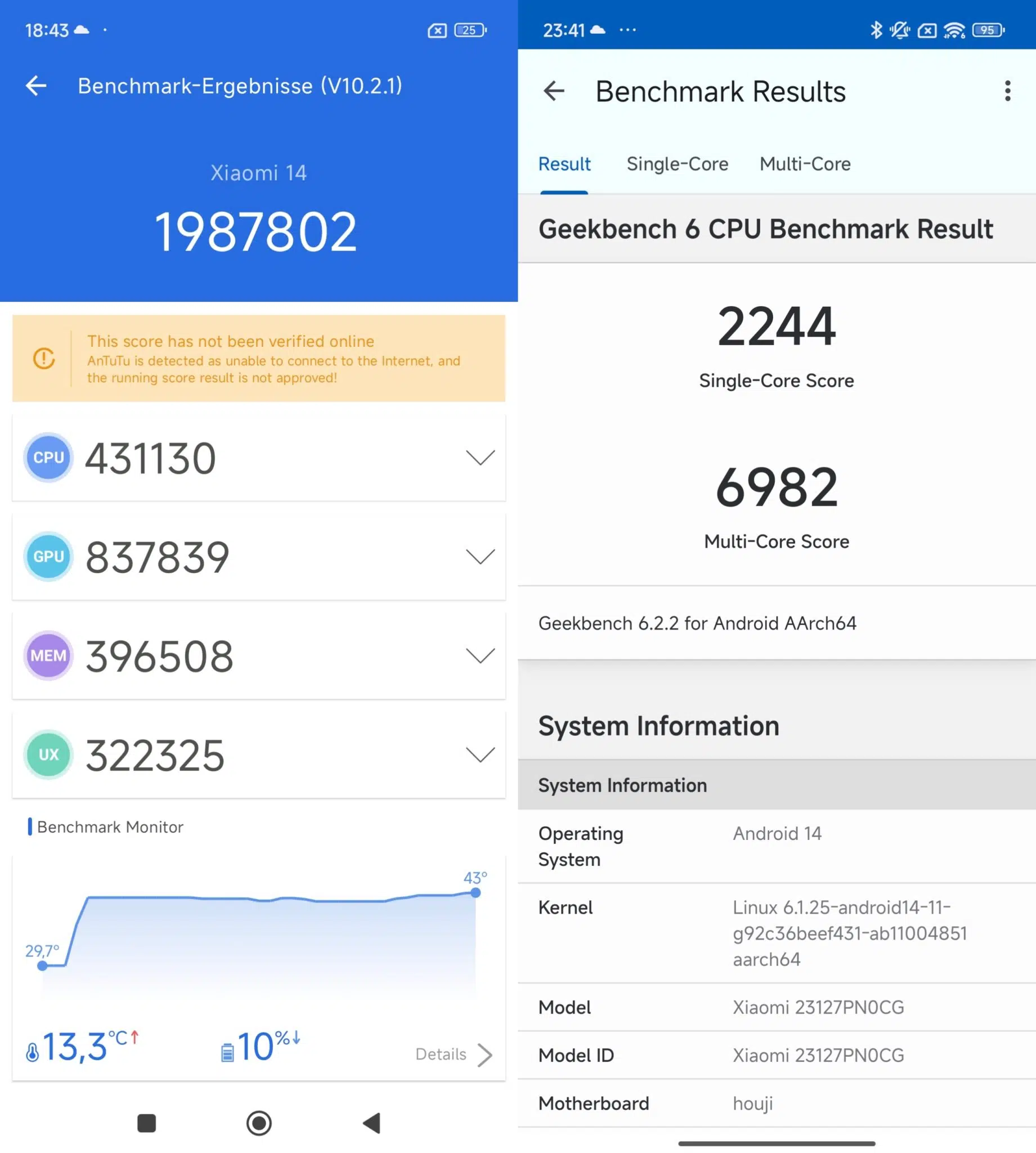Screen dimensions: 1036x1153
Task: Collapse the UX 322325 score section
Action: click(x=480, y=754)
